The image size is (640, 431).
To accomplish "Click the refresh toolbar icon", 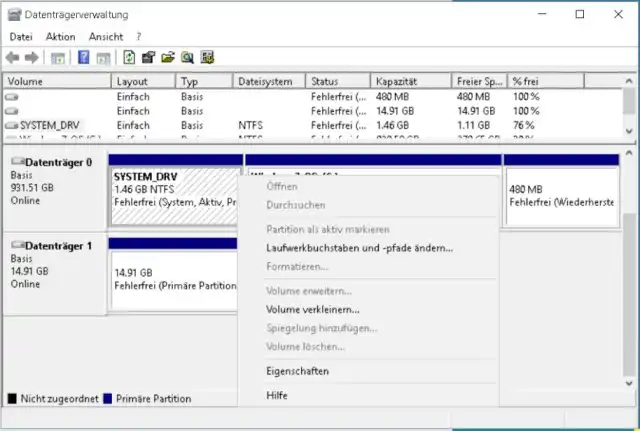I will (x=129, y=57).
